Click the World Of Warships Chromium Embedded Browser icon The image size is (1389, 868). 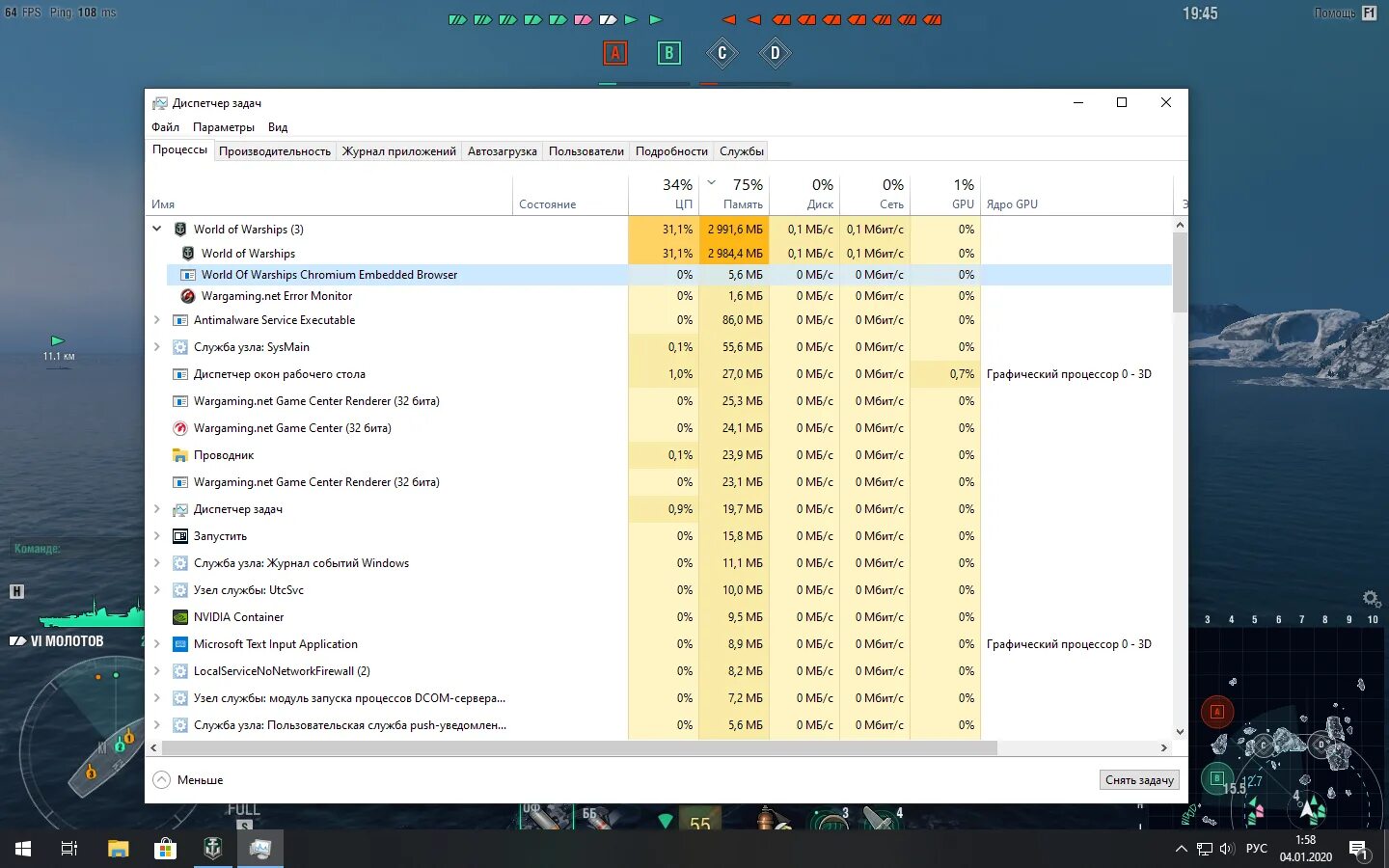188,275
